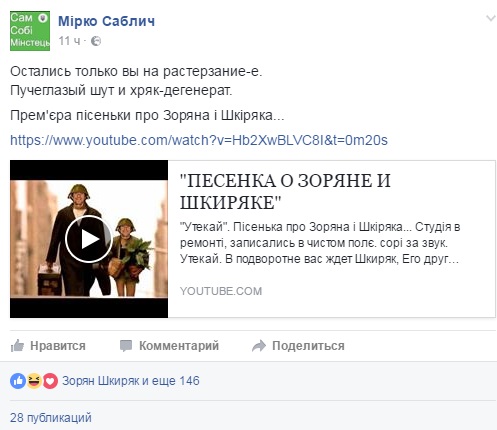Open the laughing haha reaction icon
The height and width of the screenshot is (430, 497).
coord(34,381)
